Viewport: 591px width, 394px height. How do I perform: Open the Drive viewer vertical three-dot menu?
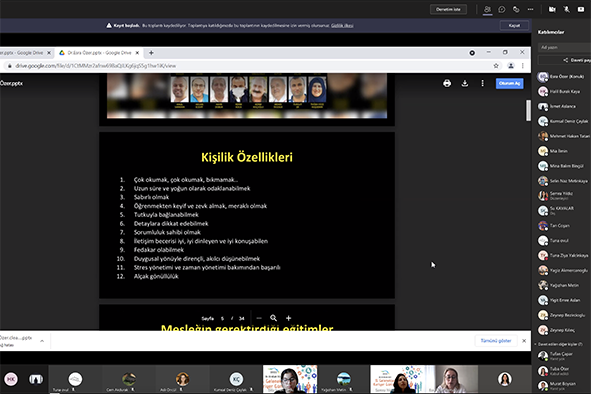[x=482, y=83]
